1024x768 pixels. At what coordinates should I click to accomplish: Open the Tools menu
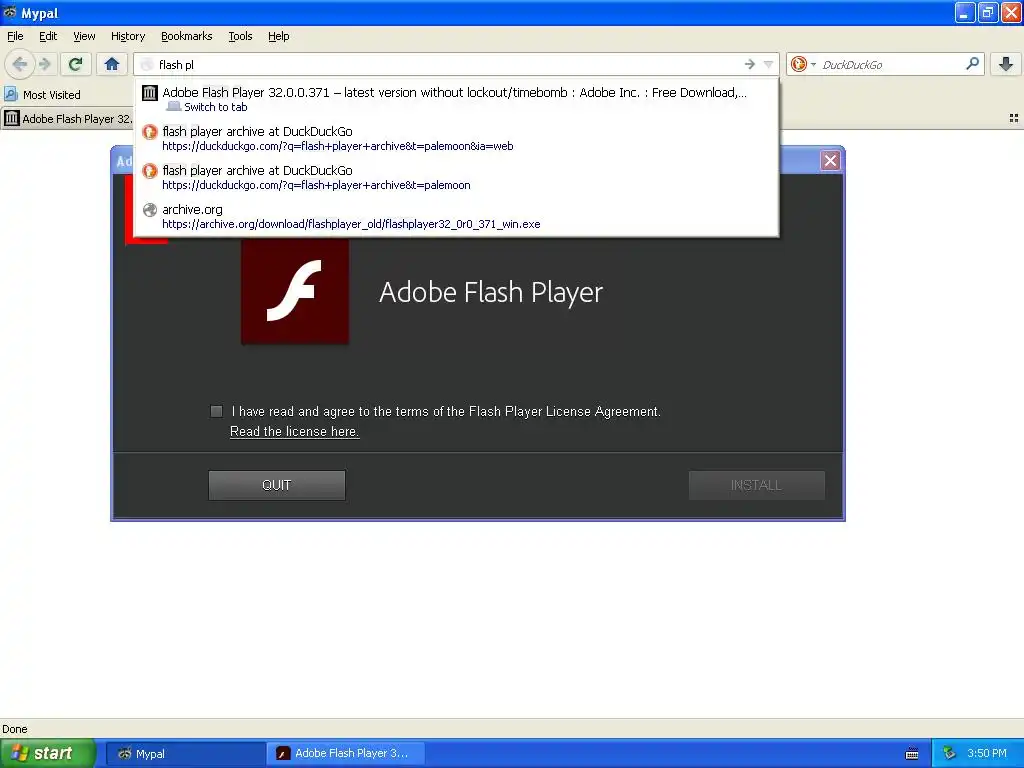[240, 36]
